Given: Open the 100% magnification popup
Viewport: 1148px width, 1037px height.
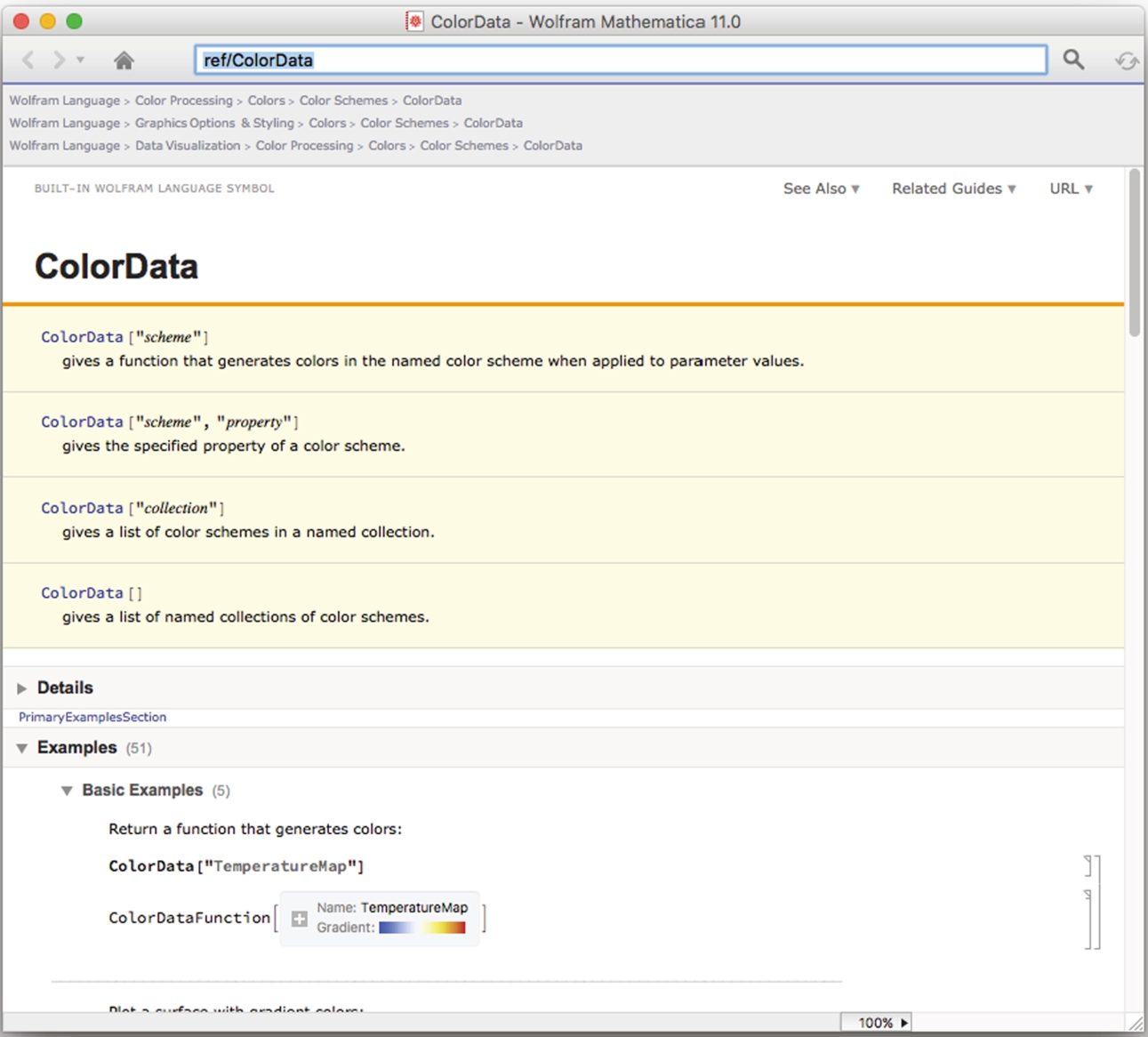Looking at the screenshot, I should click(x=877, y=1023).
